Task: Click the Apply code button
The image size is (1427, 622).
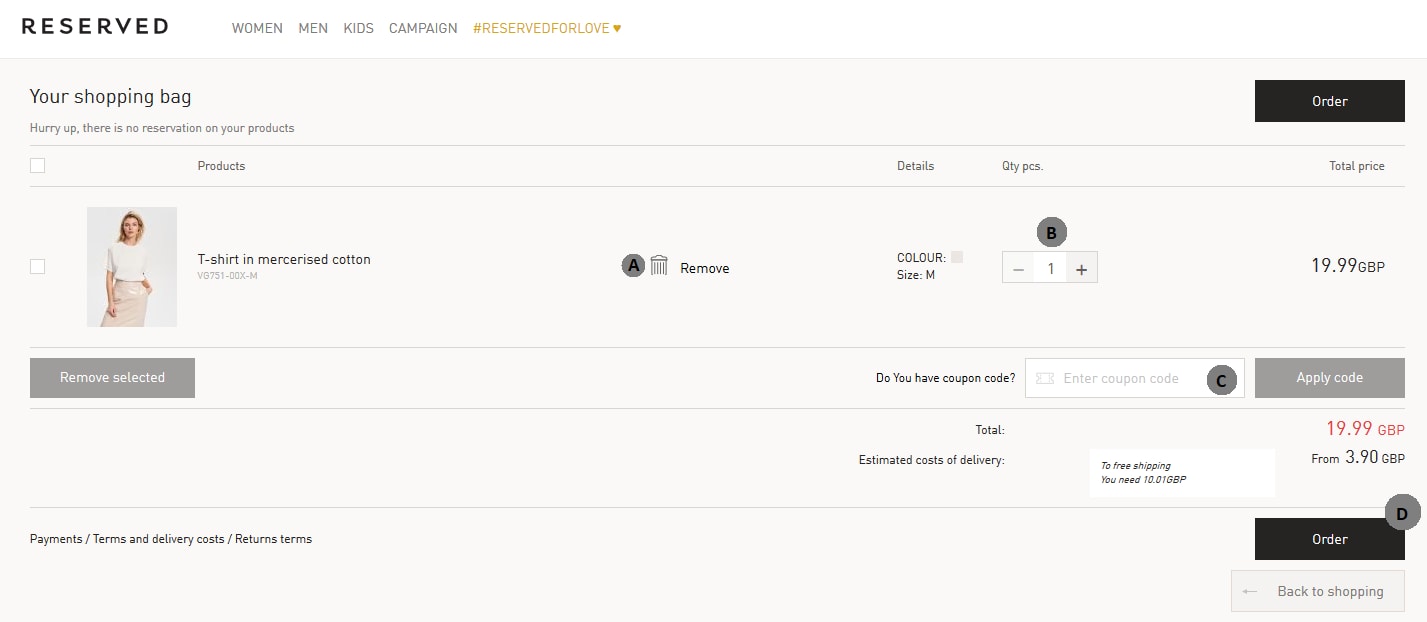Action: coord(1329,378)
